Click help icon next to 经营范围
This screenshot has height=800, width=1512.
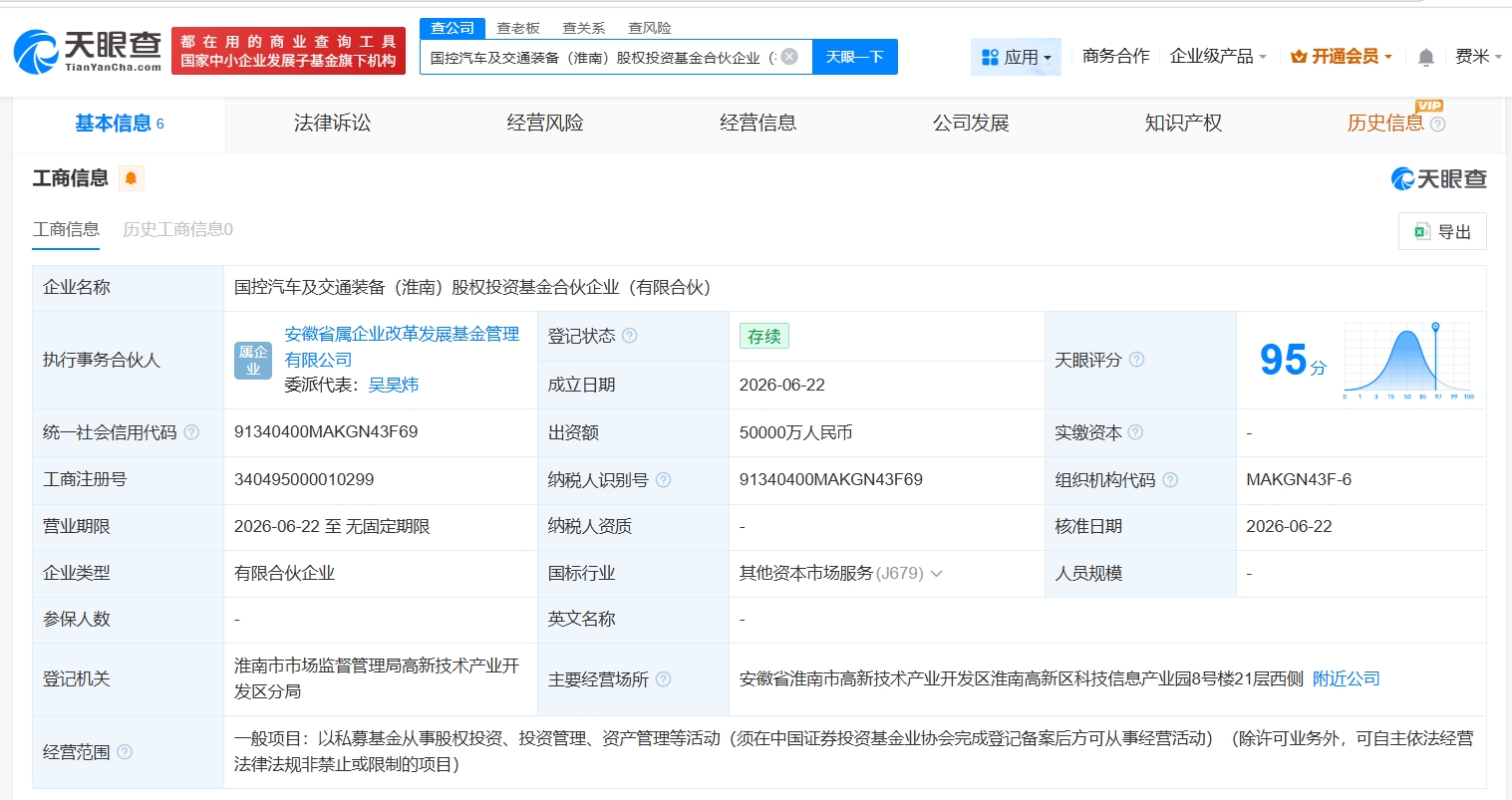tap(125, 752)
